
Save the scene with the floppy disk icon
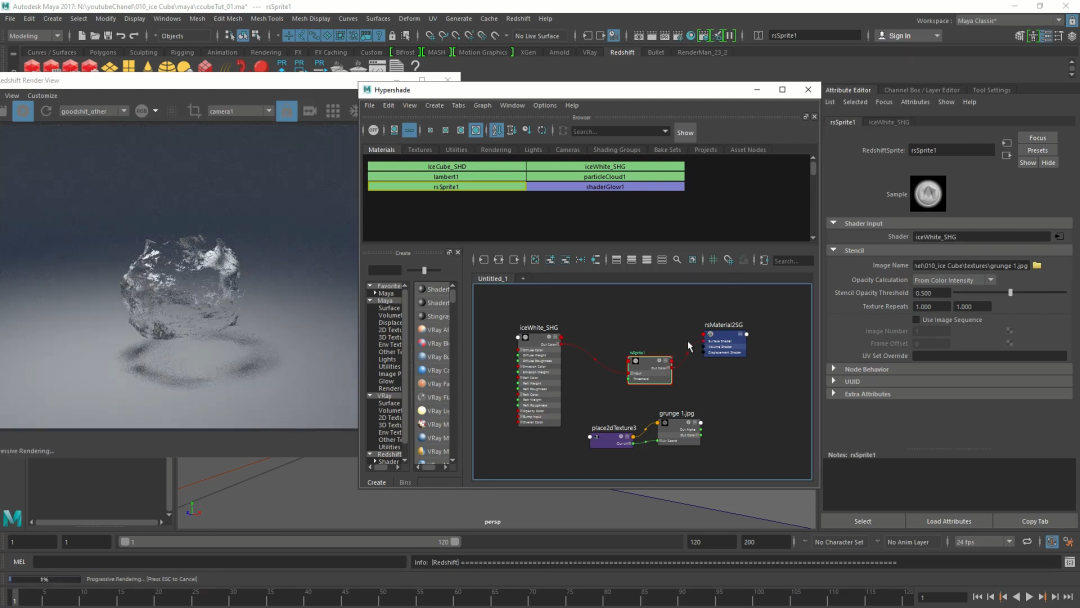point(108,35)
